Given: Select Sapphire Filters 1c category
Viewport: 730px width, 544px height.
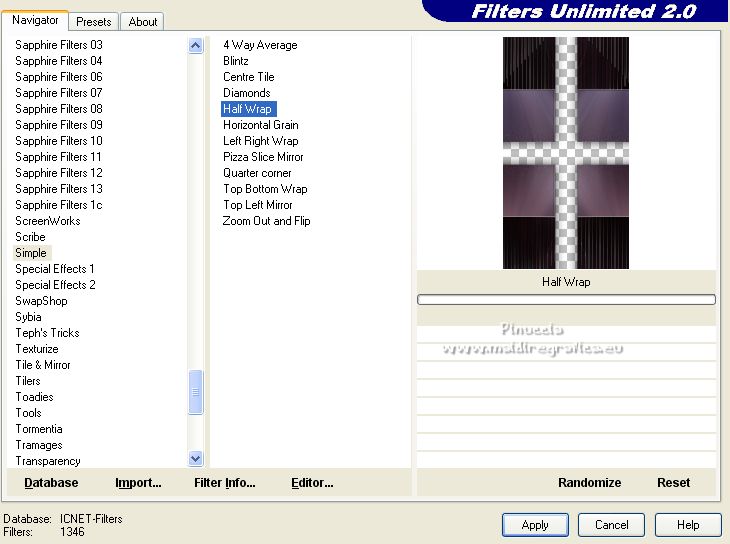Looking at the screenshot, I should [59, 204].
